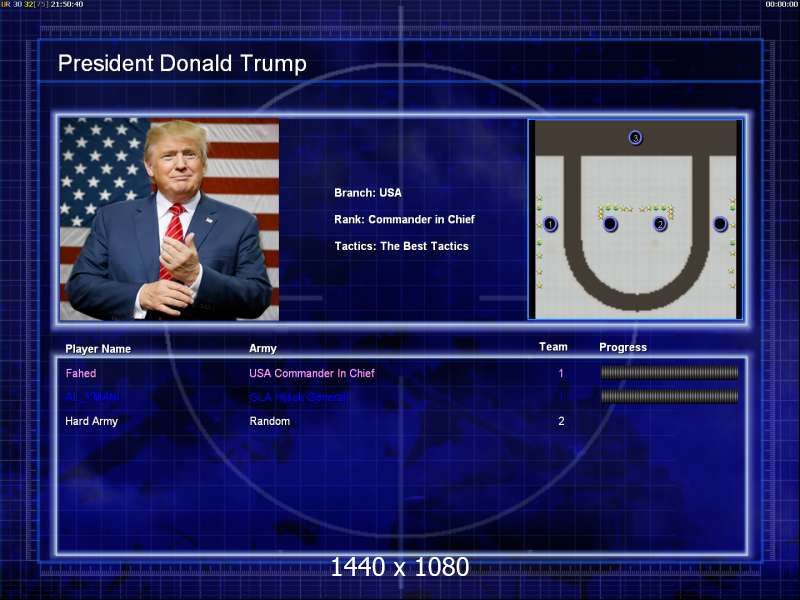The height and width of the screenshot is (600, 800).
Task: Click start position marker 1 on map
Action: (550, 223)
